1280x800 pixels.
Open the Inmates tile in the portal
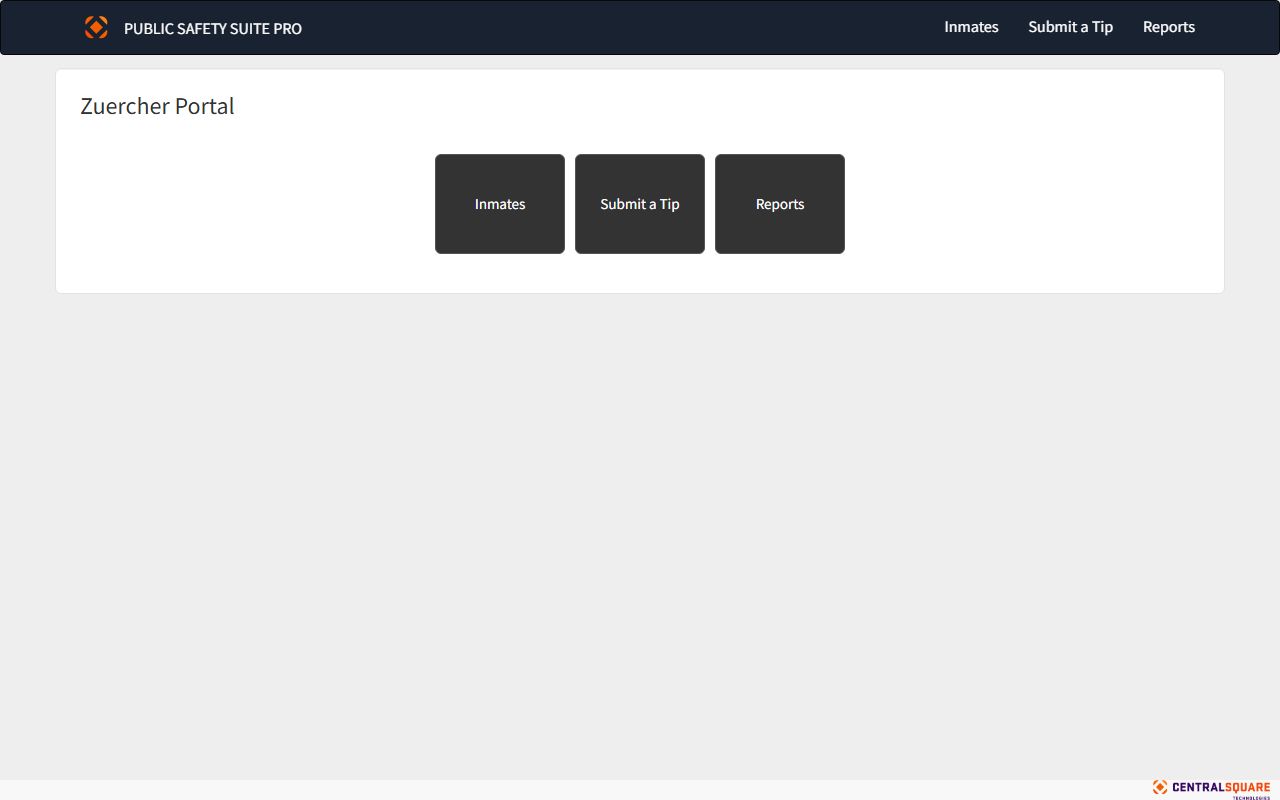coord(500,204)
